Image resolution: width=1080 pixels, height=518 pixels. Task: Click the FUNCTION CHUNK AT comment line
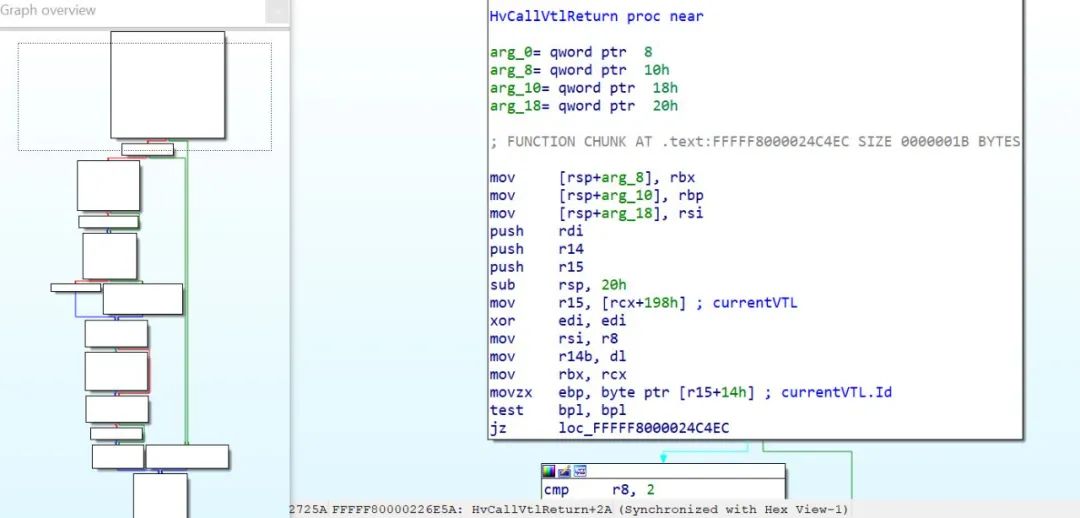click(755, 141)
